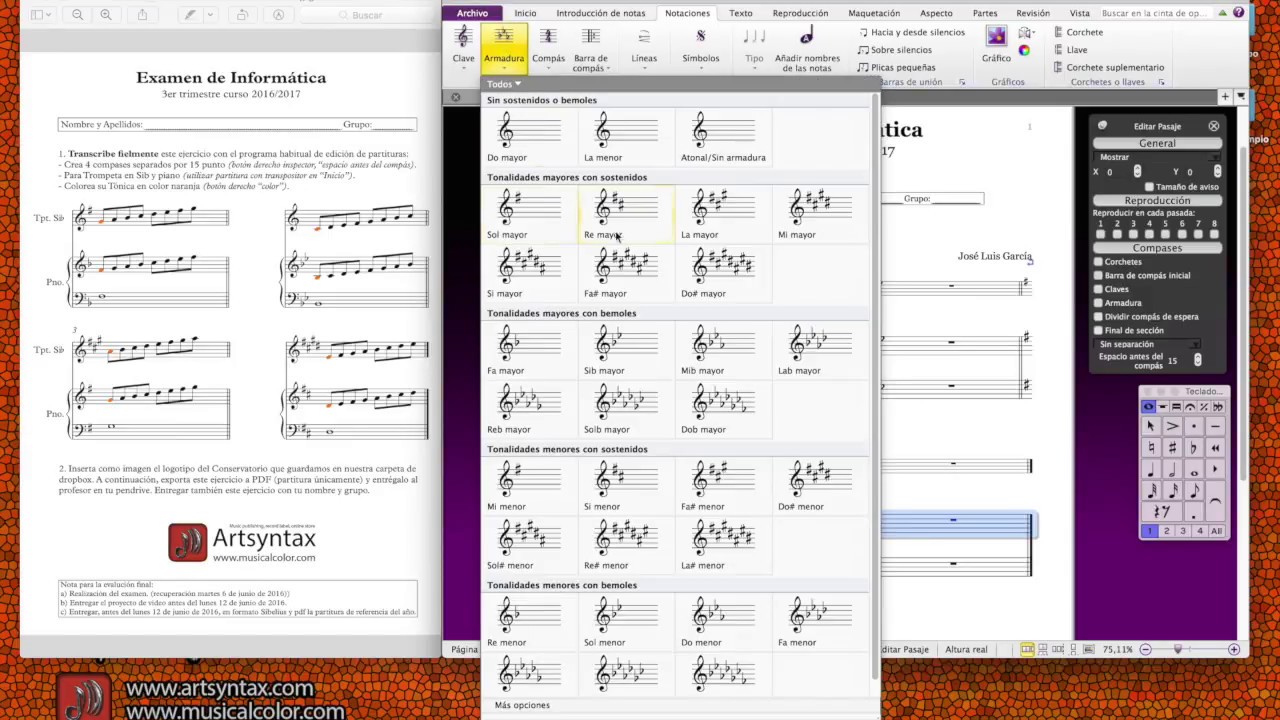This screenshot has height=720, width=1280.
Task: Click the Corchete suplementario button
Action: [1108, 67]
